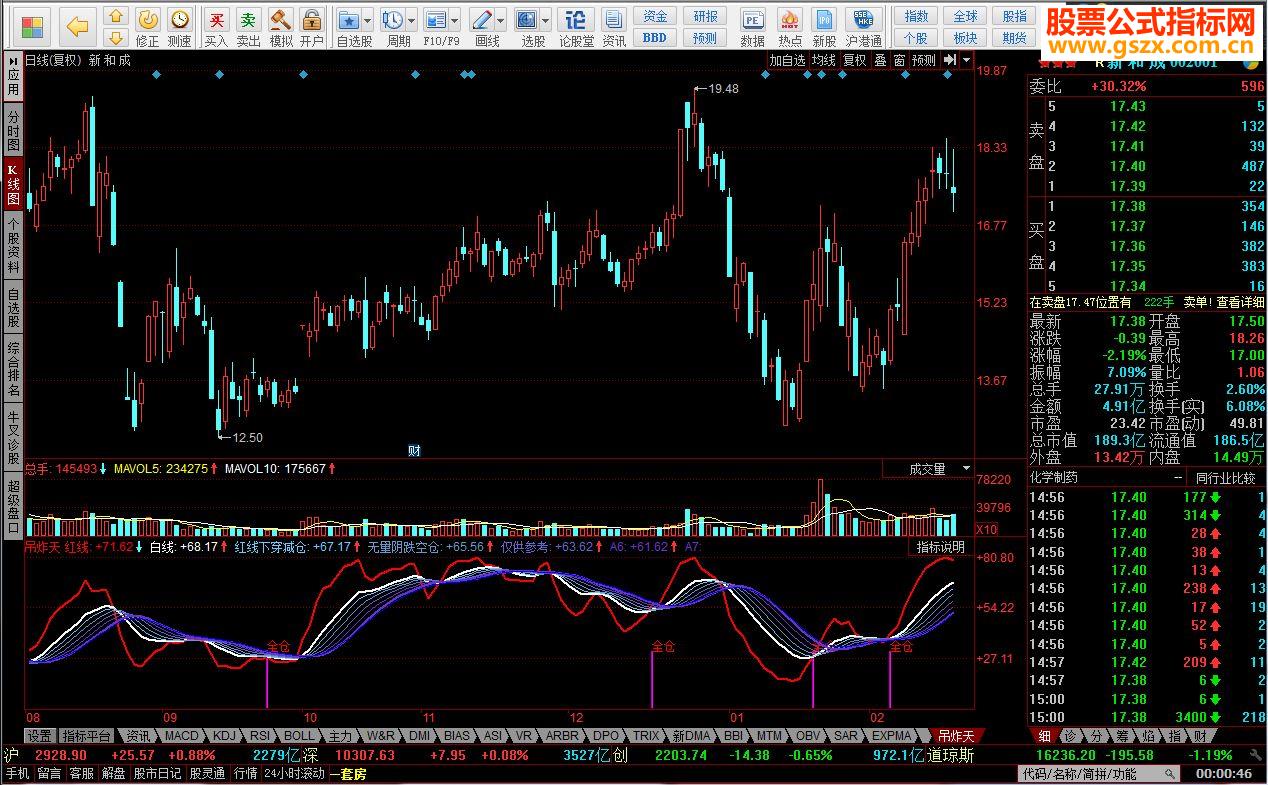Toggle 均线 moving average display
Viewport: 1268px width, 785px height.
[x=823, y=60]
